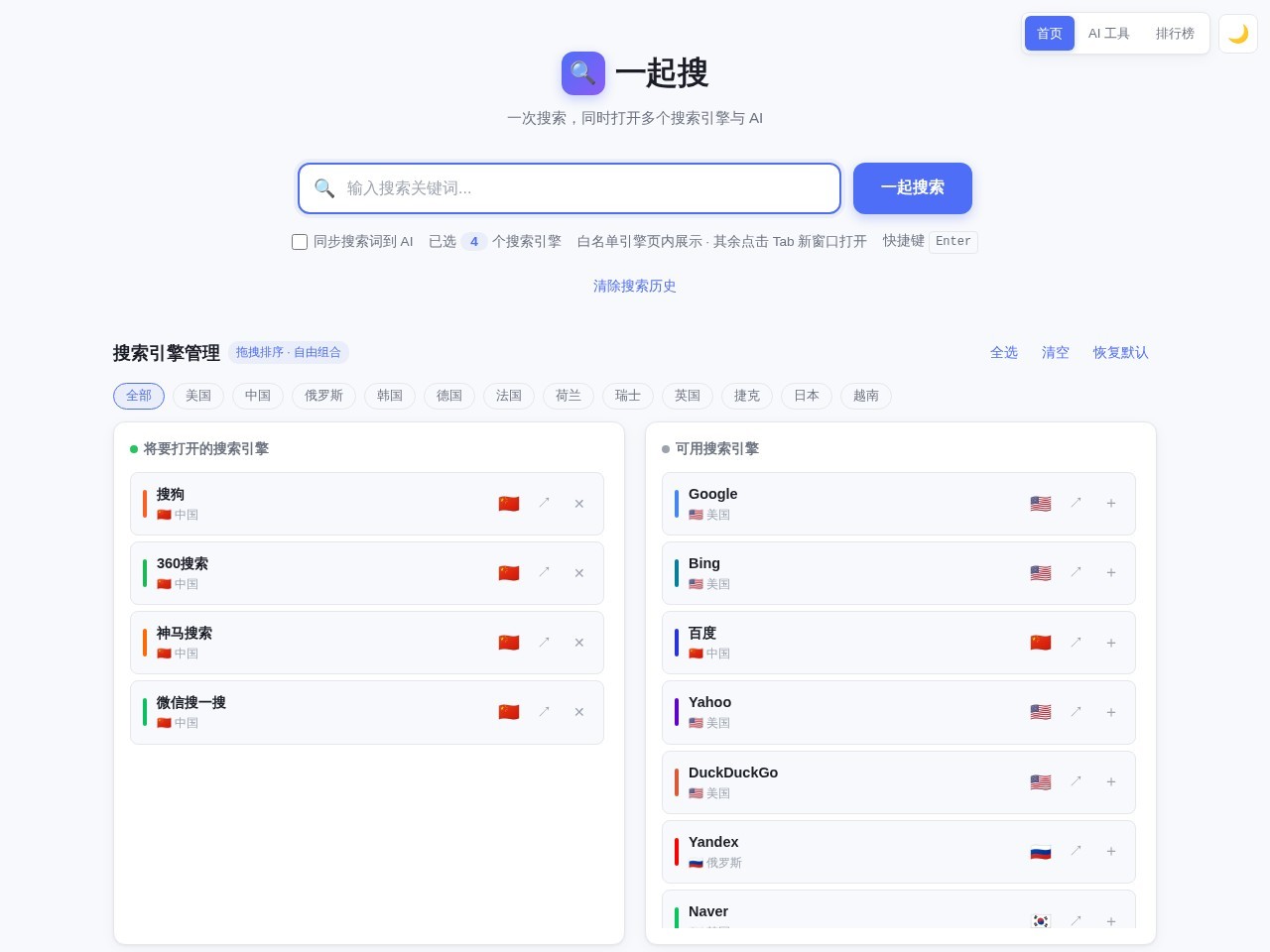This screenshot has height=952, width=1270.
Task: Switch to AI 工具 tab
Action: click(x=1109, y=34)
